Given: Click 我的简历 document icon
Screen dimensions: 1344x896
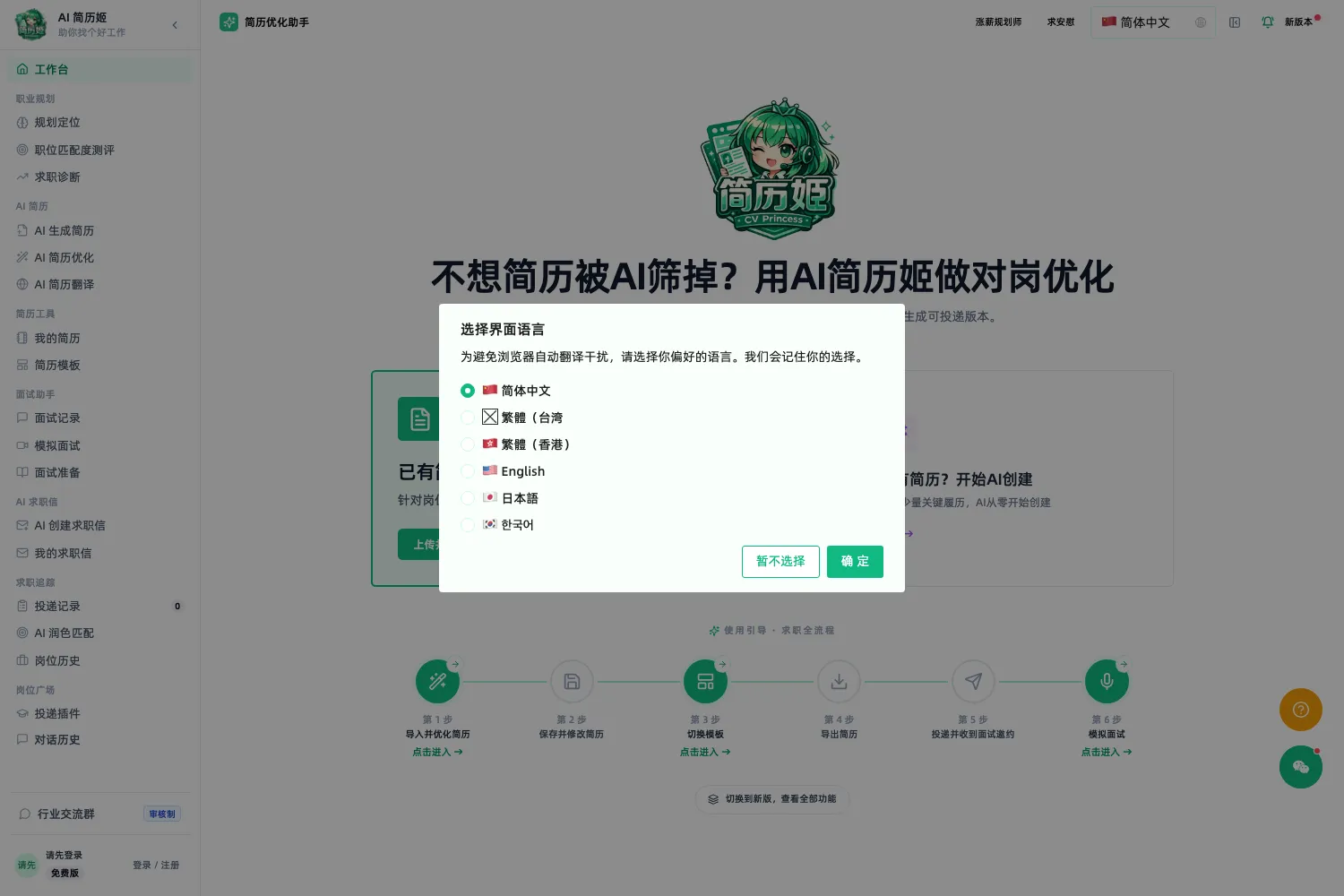Looking at the screenshot, I should click(22, 338).
